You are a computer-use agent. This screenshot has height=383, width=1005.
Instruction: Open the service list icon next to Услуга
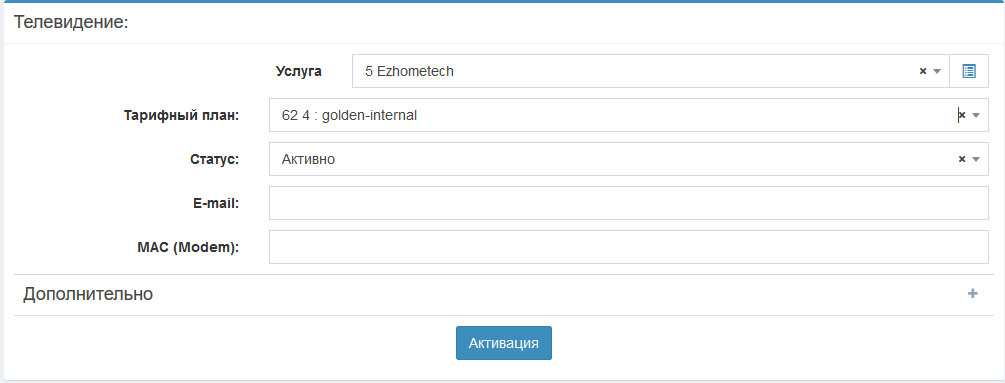tap(969, 71)
